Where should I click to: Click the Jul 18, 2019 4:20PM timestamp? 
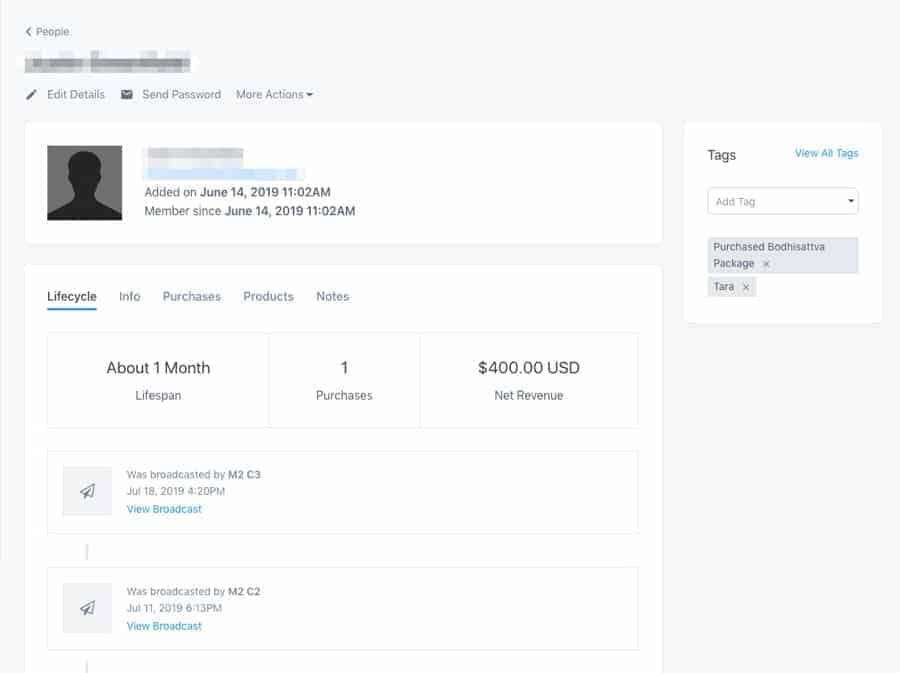176,491
